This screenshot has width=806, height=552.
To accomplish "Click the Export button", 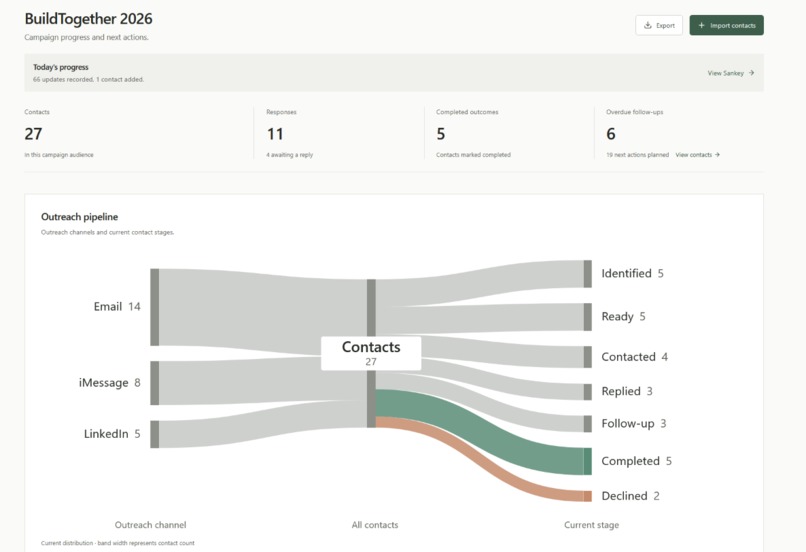I will [x=659, y=25].
